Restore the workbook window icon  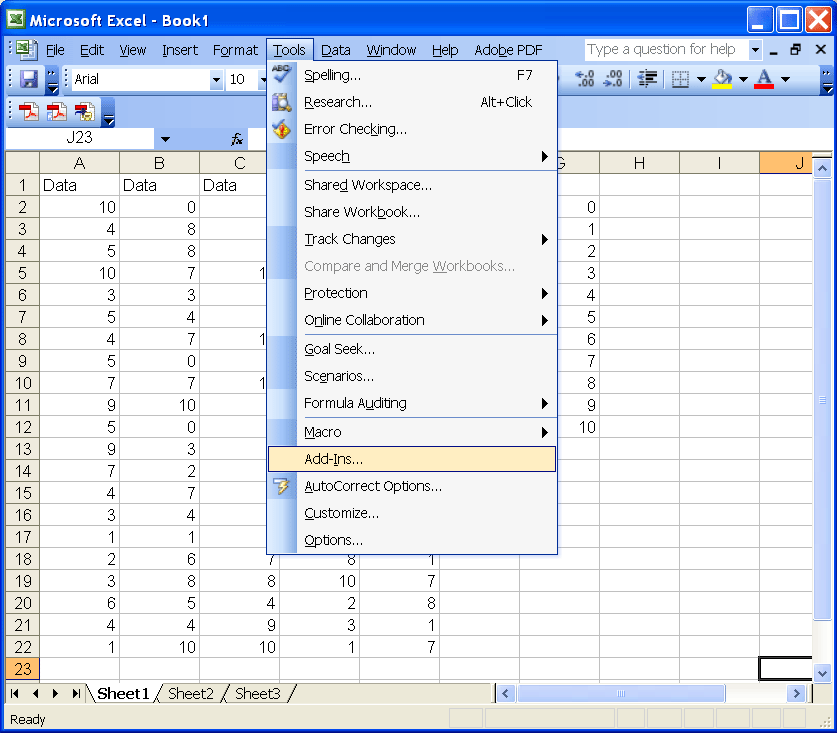pyautogui.click(x=795, y=50)
